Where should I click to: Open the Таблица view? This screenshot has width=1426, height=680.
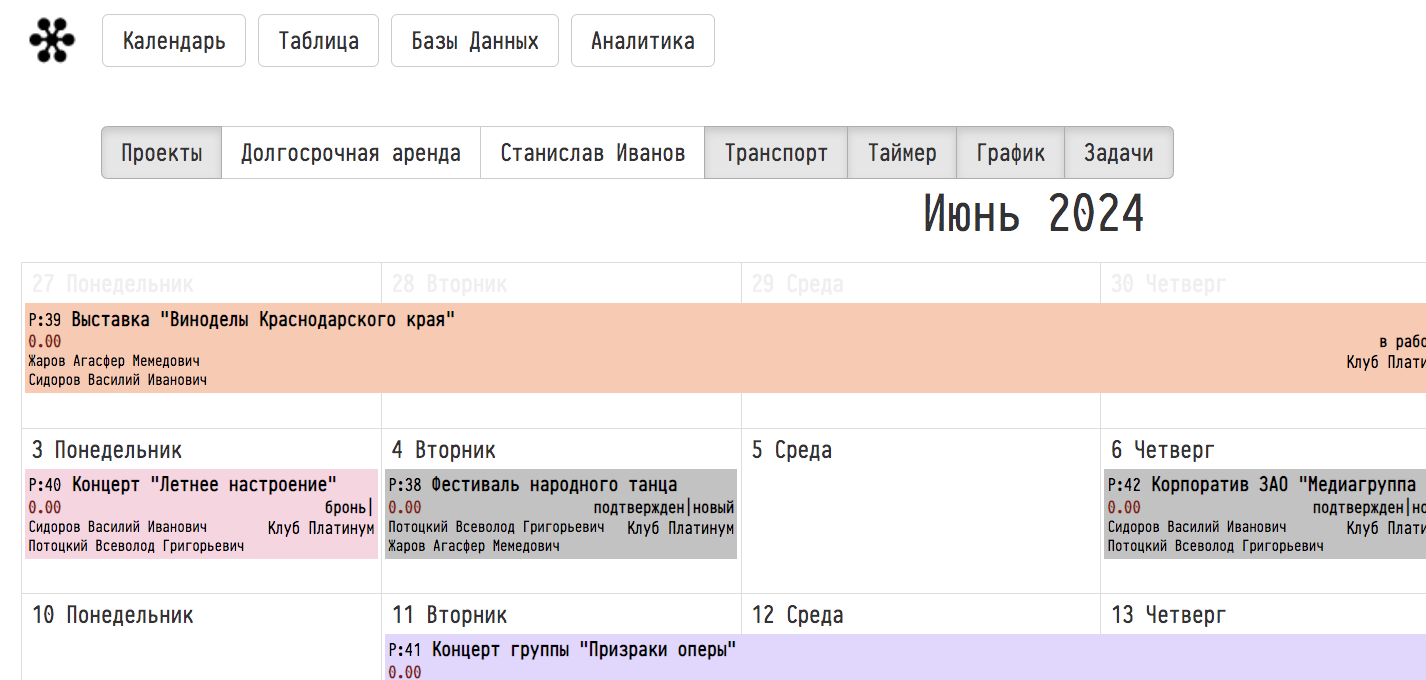[x=318, y=41]
